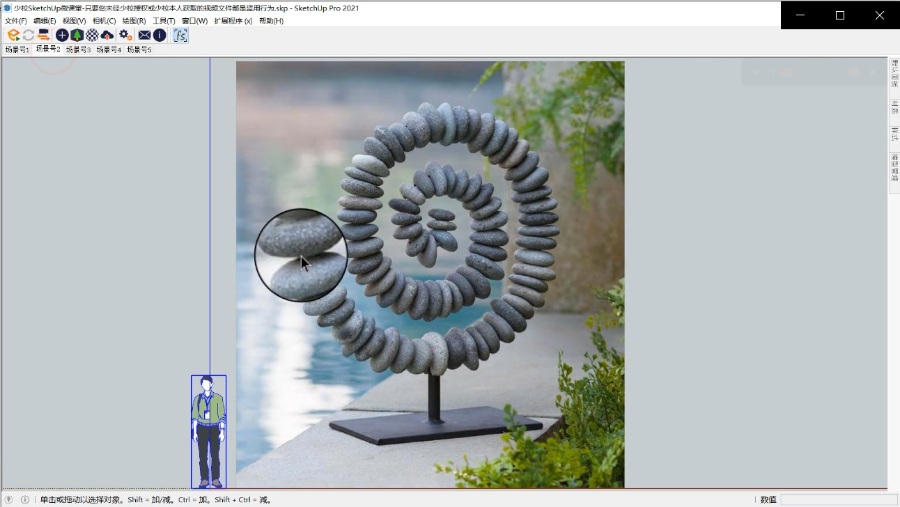Click the envelope mail icon
Image resolution: width=900 pixels, height=507 pixels.
pyautogui.click(x=145, y=36)
